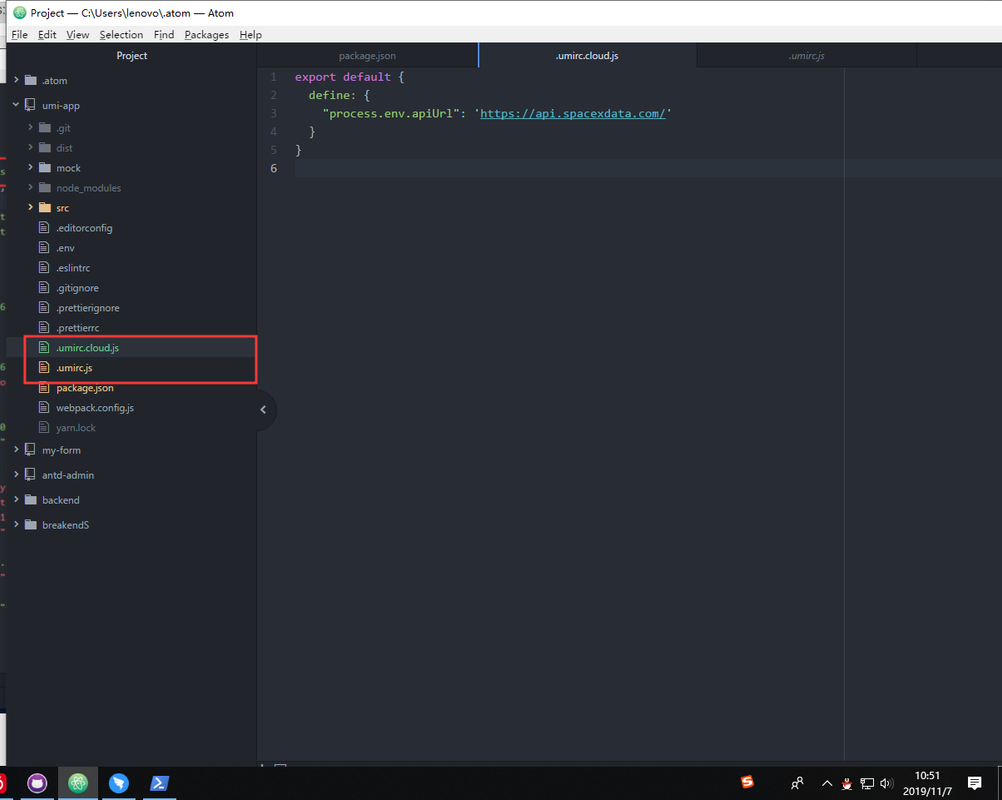Viewport: 1002px width, 800px height.
Task: Click the .umirc.js file icon
Action: (44, 367)
